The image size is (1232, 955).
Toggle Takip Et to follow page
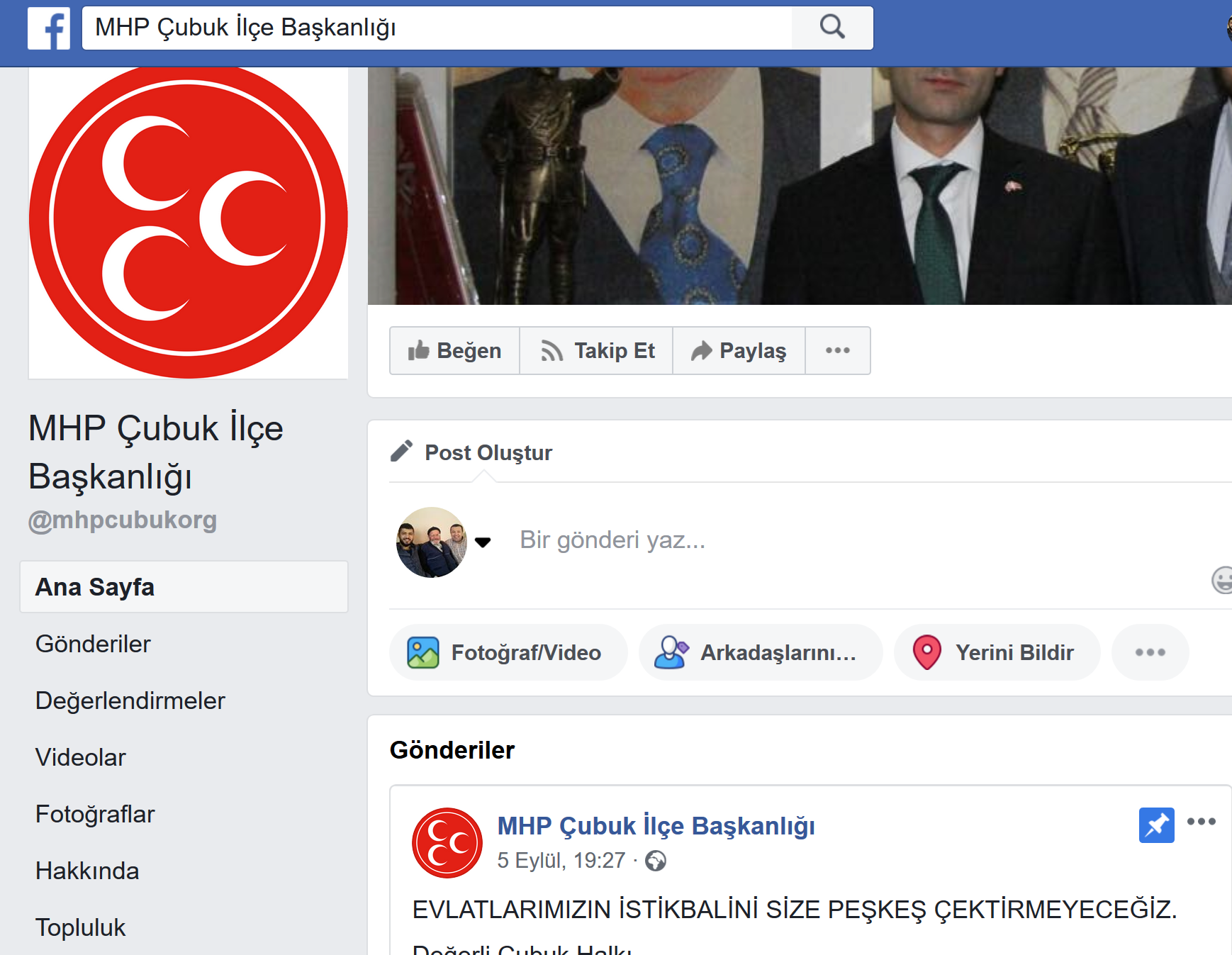point(597,350)
